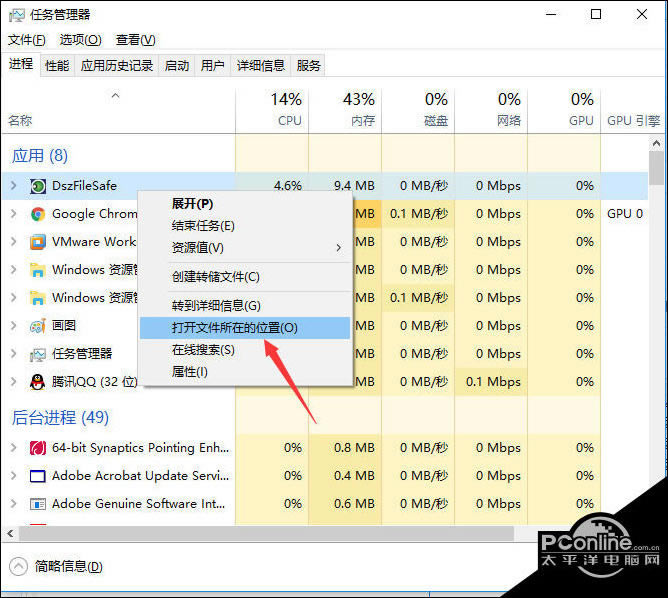Expand the 任务管理器 process row

pyautogui.click(x=14, y=354)
